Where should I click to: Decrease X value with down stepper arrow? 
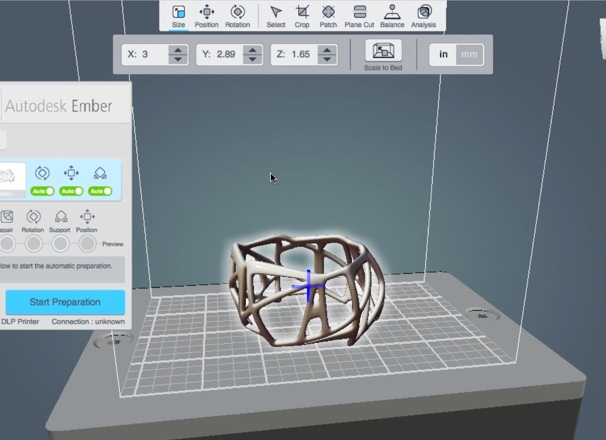pyautogui.click(x=178, y=59)
